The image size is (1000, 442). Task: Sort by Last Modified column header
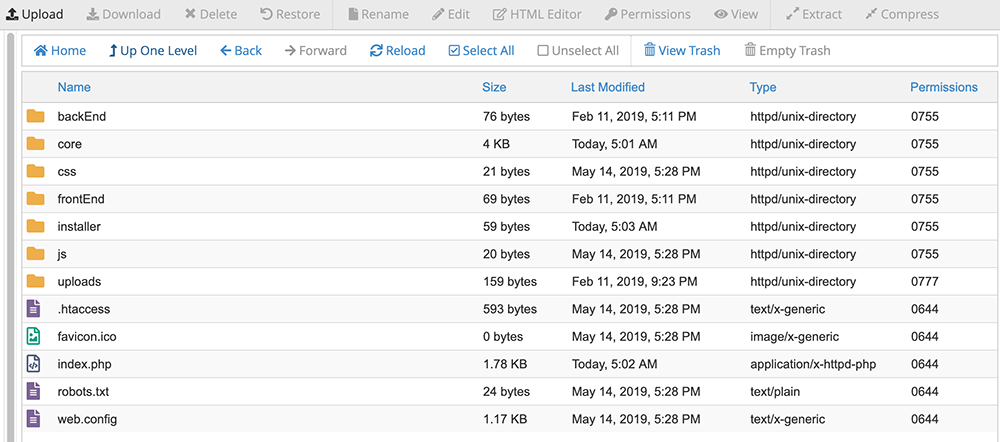pos(607,87)
